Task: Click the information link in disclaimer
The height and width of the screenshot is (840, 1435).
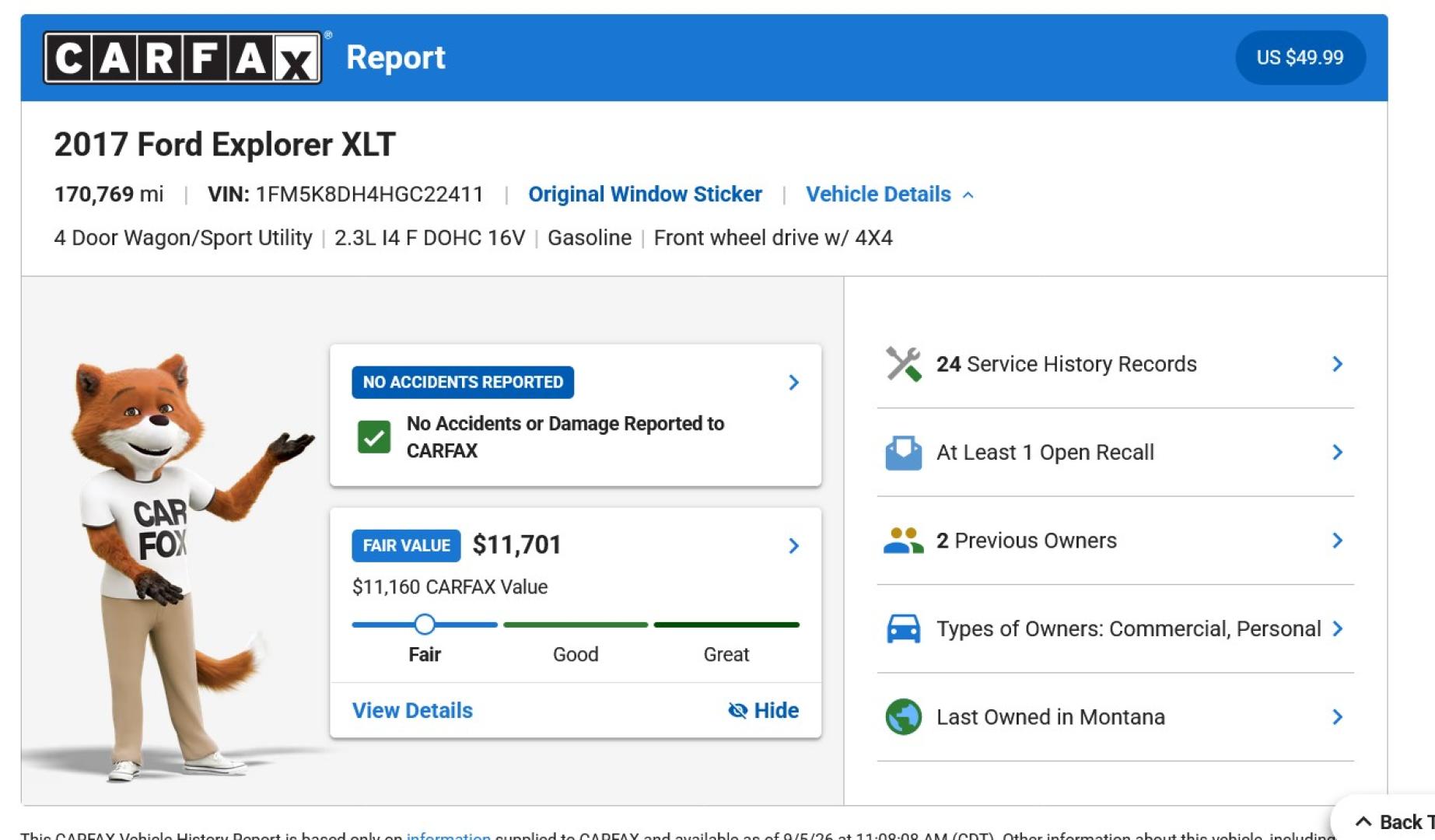Action: (x=448, y=836)
